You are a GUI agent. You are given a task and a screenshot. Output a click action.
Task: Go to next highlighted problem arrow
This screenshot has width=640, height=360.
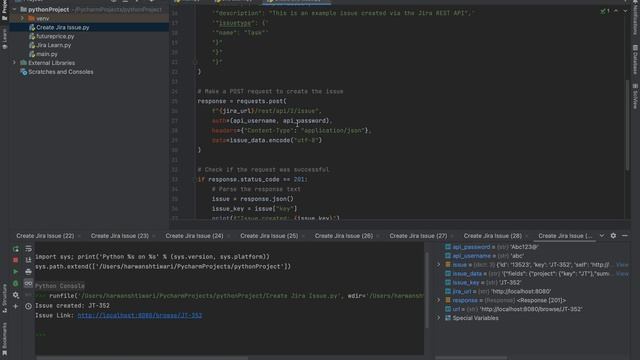pos(625,11)
